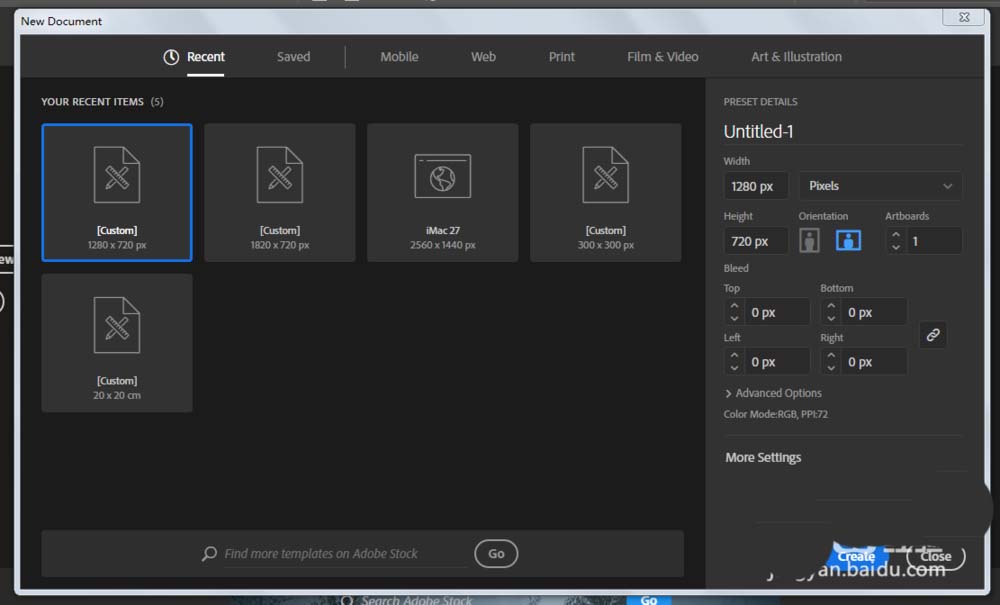Select the Custom 20 x 20 cm preset

[117, 343]
